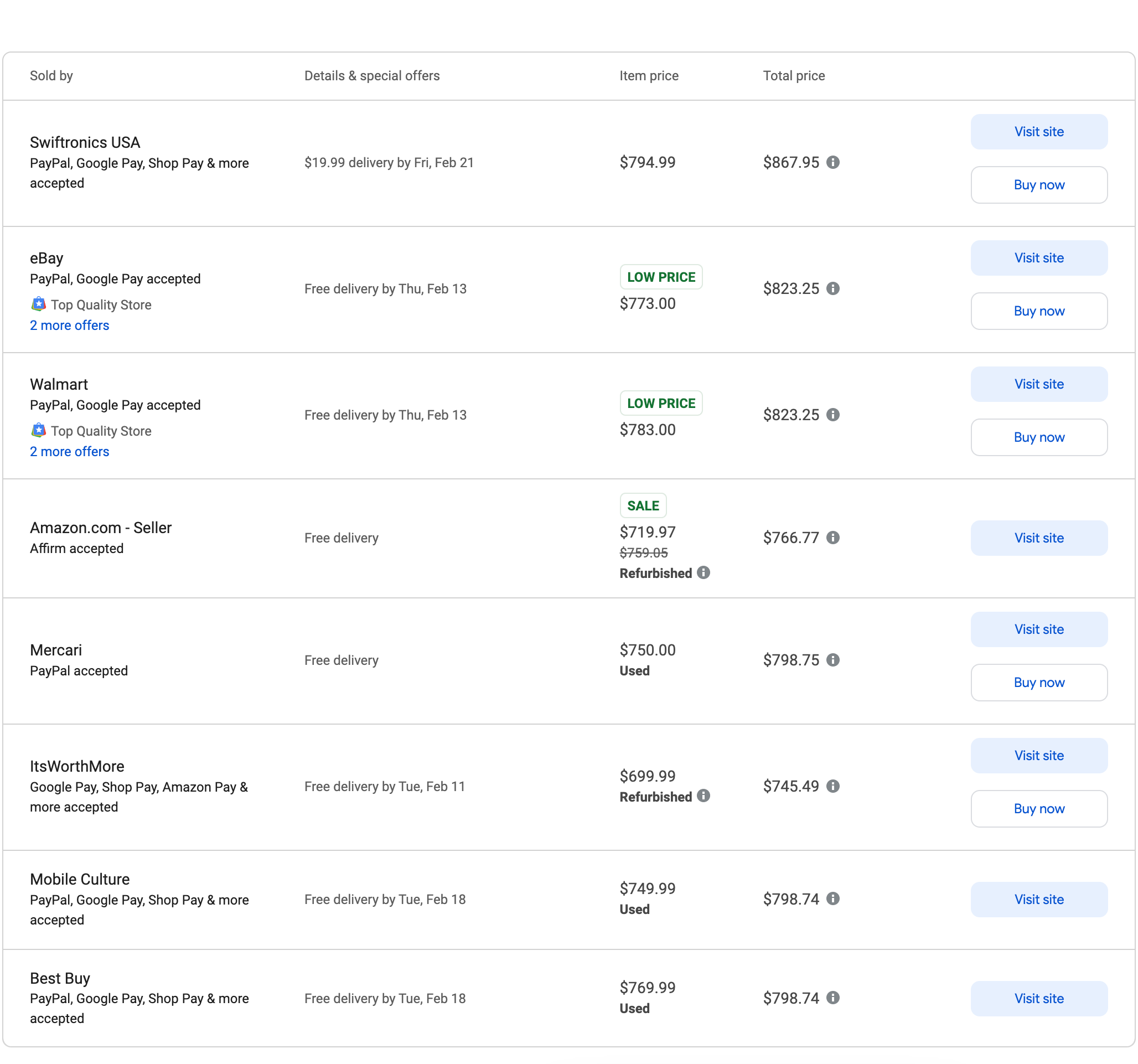The image size is (1138, 1064).
Task: Visit site for Amazon.com Seller listing
Action: tap(1038, 537)
